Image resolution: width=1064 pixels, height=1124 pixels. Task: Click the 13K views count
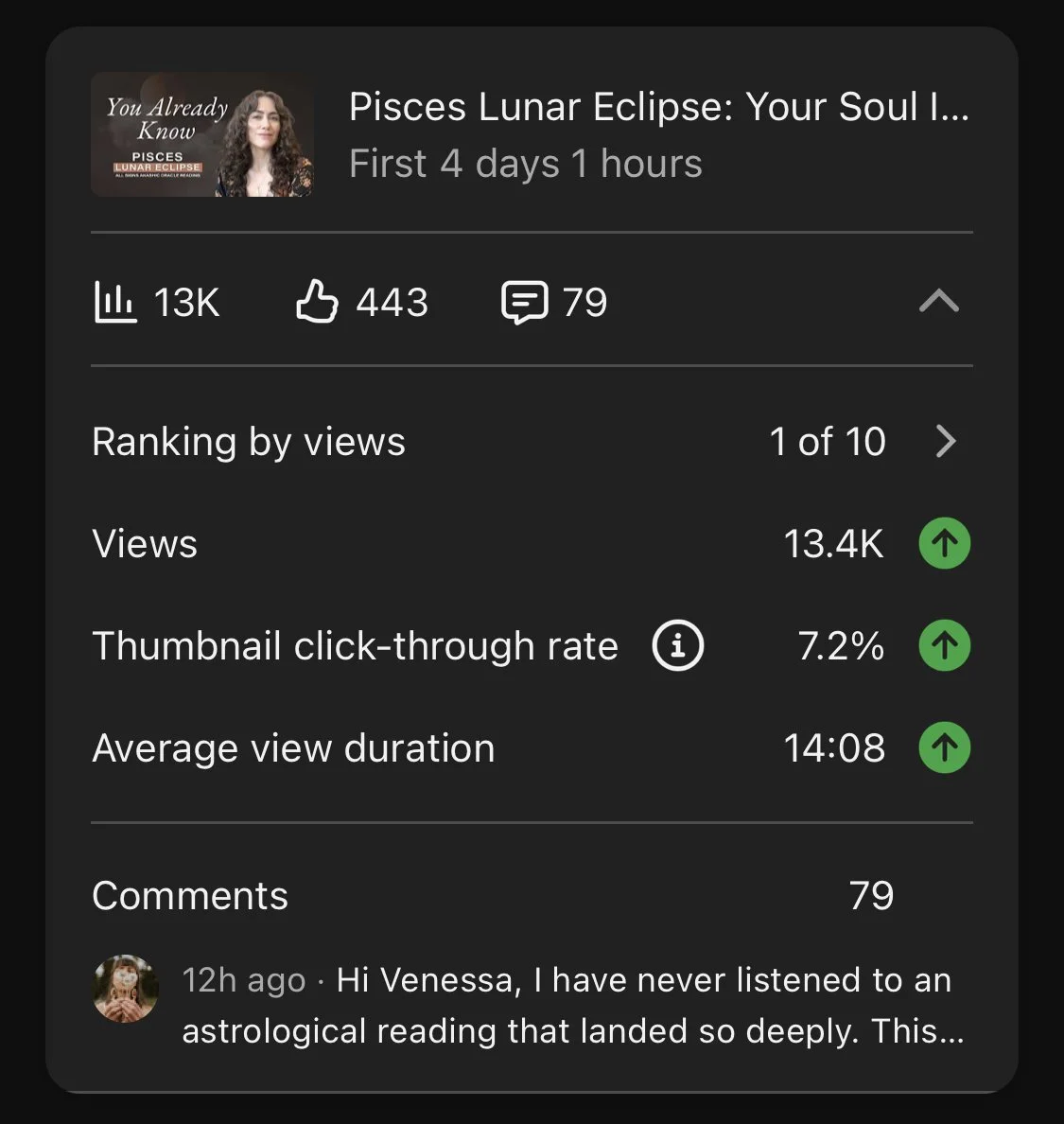[x=186, y=302]
